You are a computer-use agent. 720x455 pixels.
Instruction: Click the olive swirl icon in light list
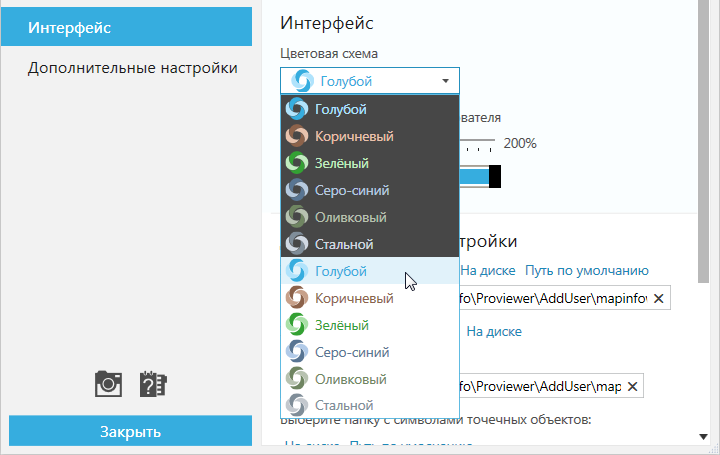[297, 379]
